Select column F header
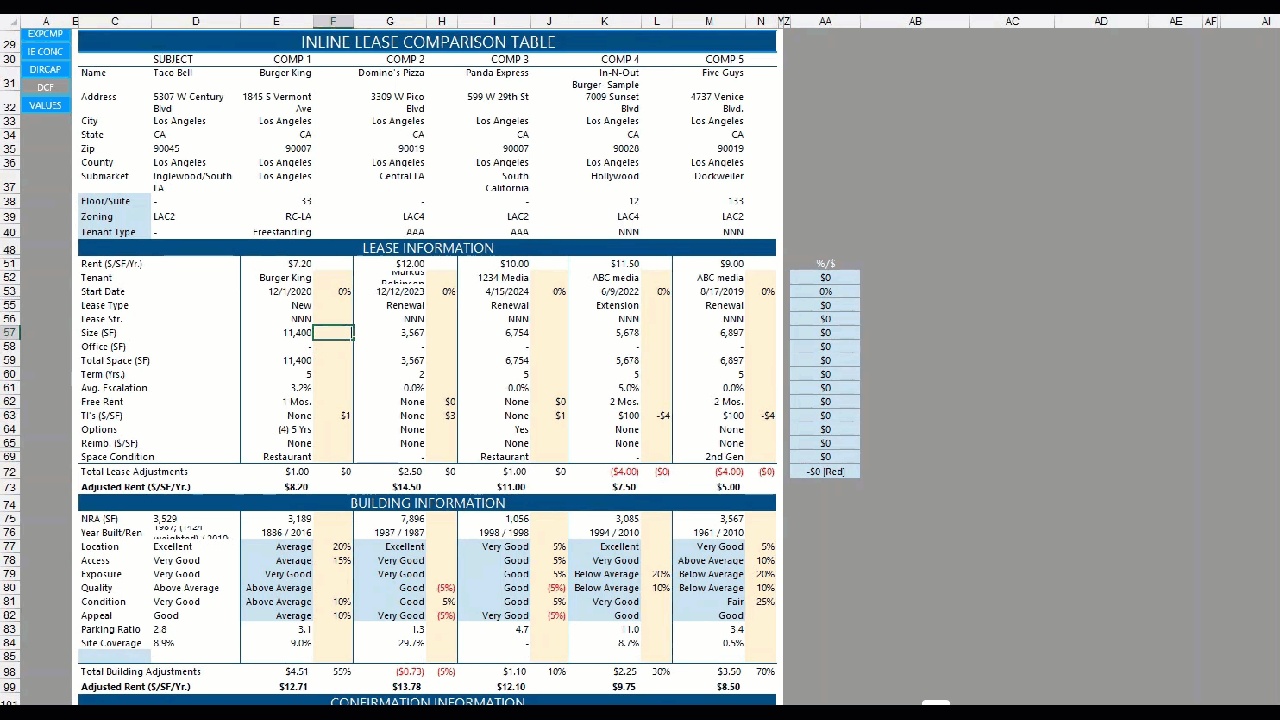The image size is (1280, 720). click(333, 21)
